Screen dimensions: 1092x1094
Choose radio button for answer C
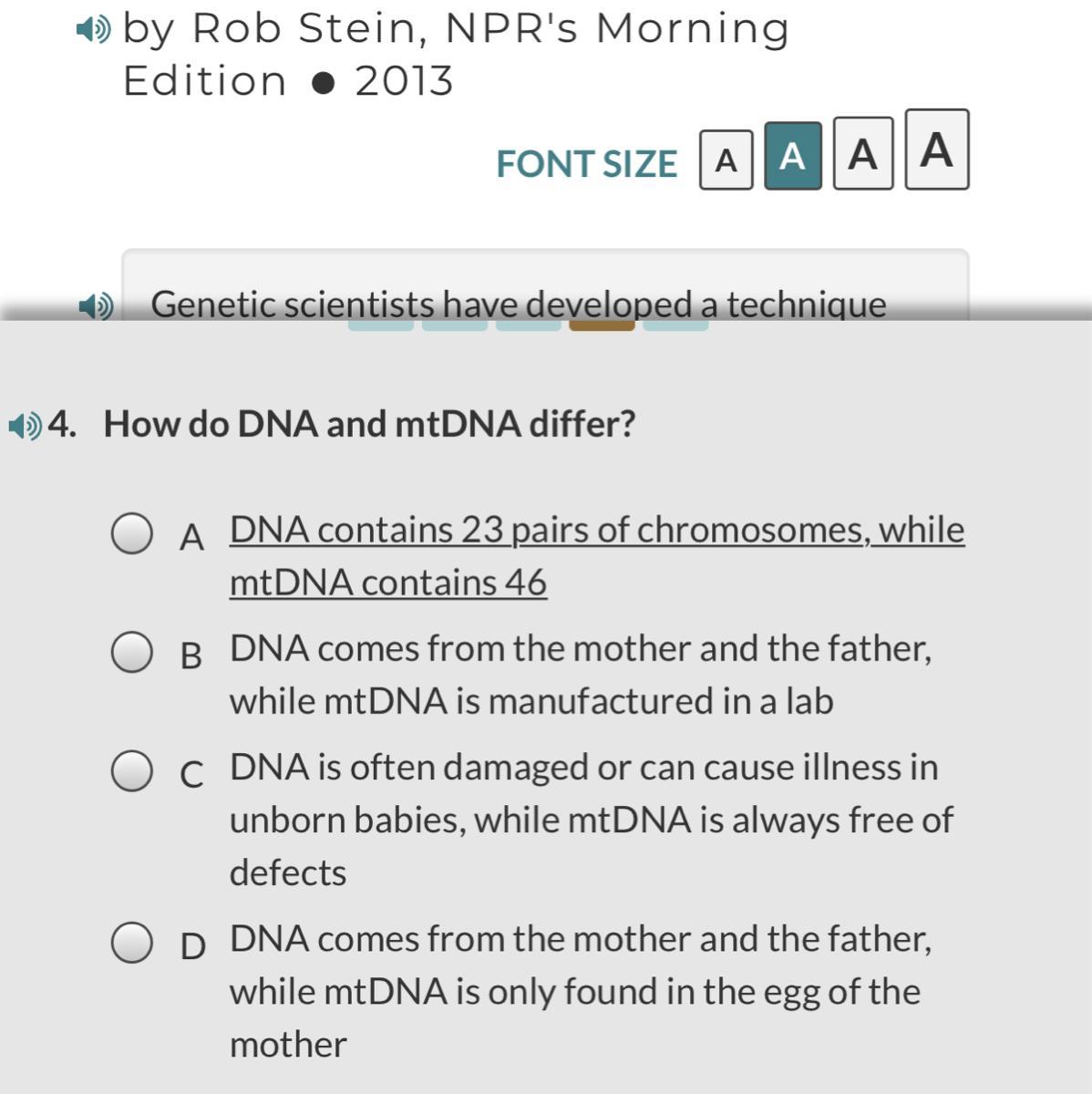click(132, 770)
